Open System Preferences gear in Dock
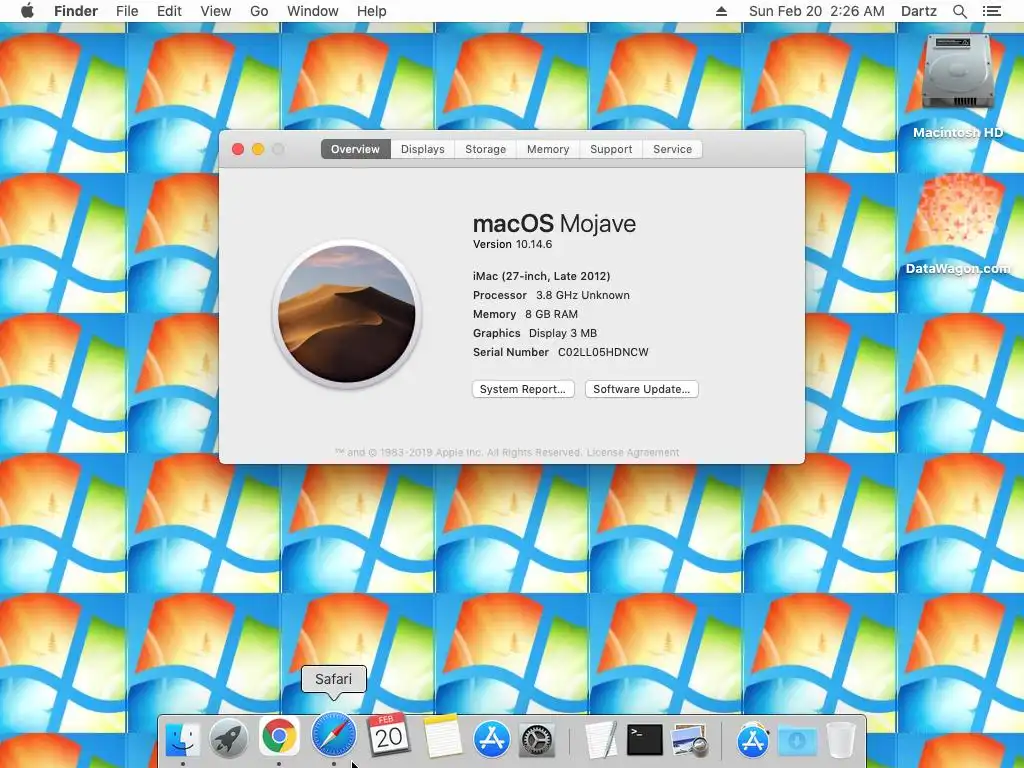Screen dimensions: 1024x768 tap(537, 740)
